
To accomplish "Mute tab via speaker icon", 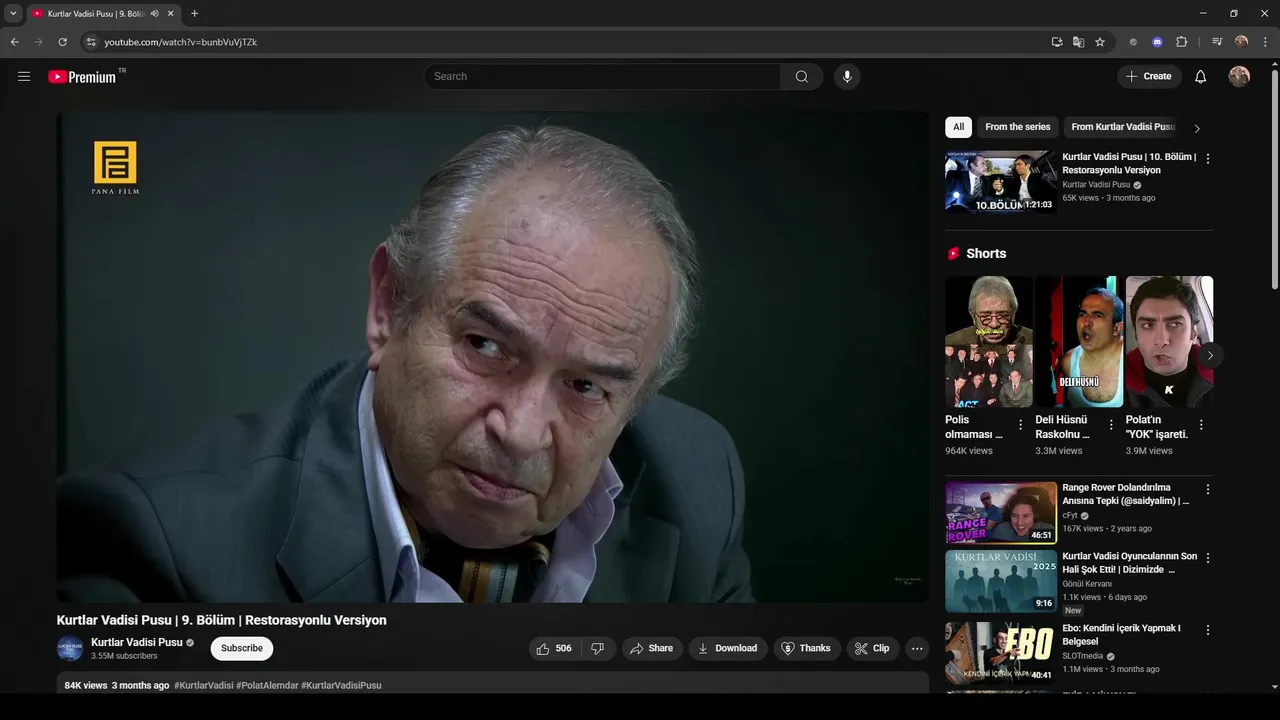I will (154, 14).
